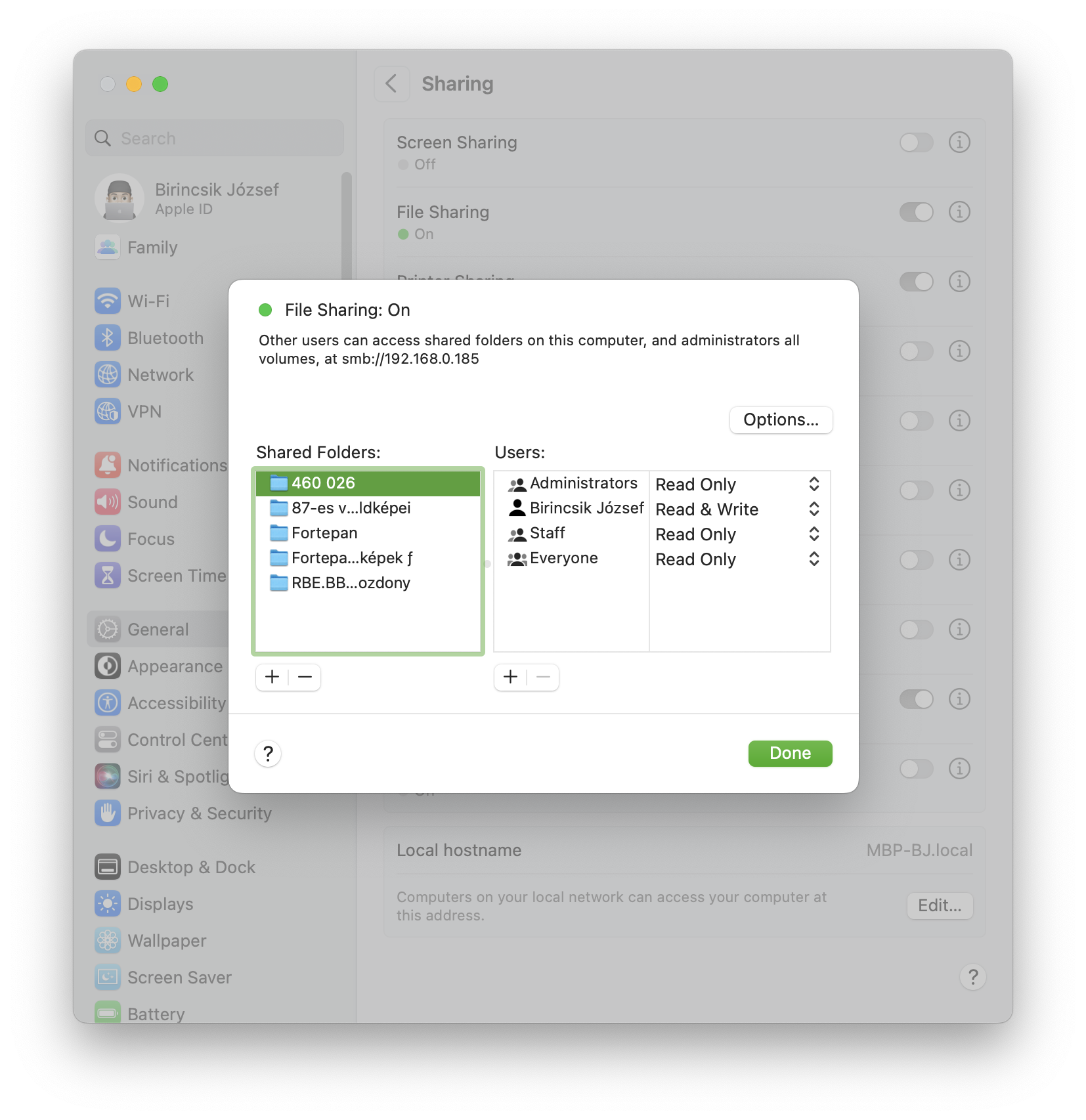Open Desktop & Dock in the sidebar
The width and height of the screenshot is (1086, 1120).
175,867
